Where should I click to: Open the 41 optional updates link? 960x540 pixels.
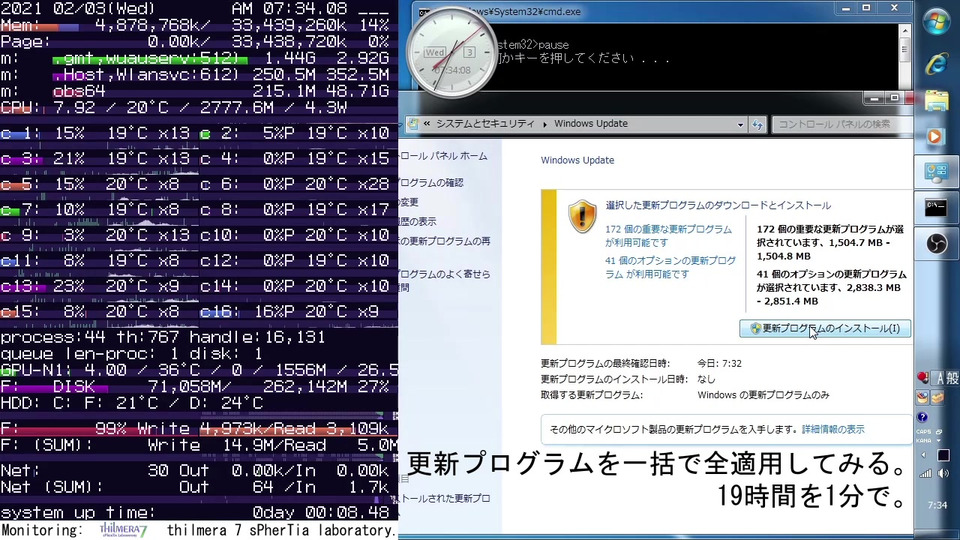tap(670, 267)
